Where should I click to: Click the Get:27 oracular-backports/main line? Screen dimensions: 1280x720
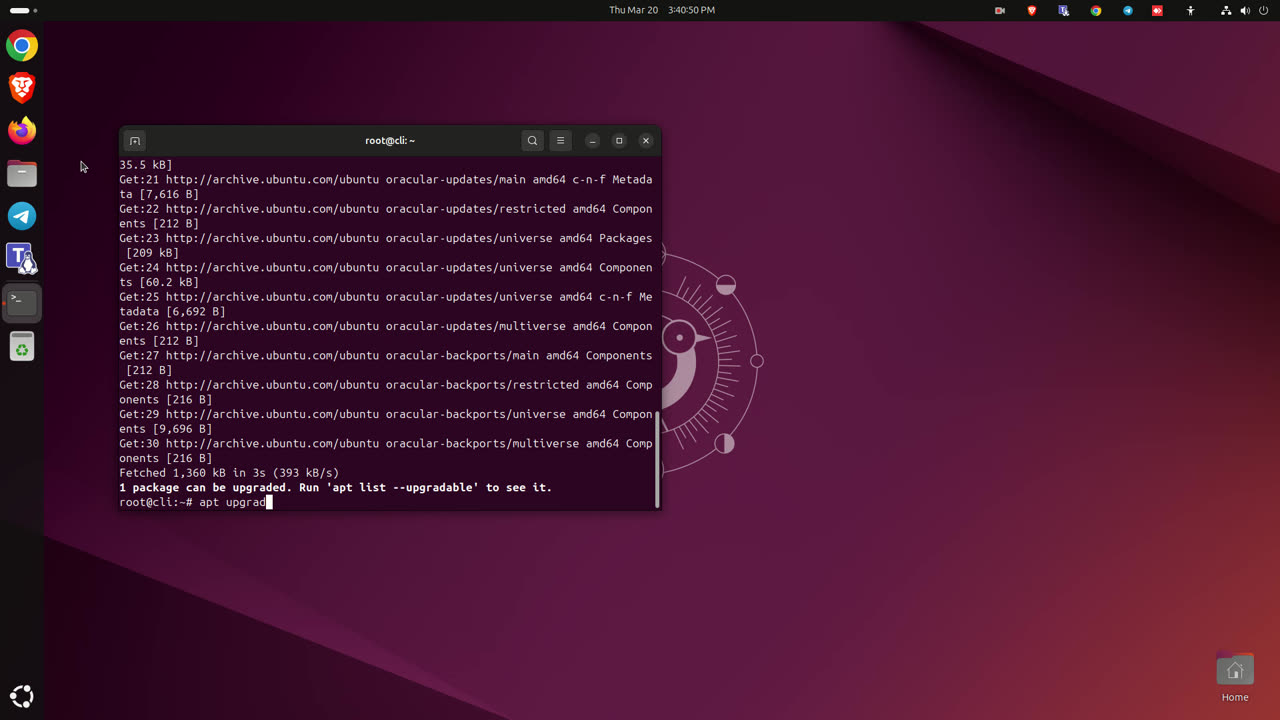(385, 363)
